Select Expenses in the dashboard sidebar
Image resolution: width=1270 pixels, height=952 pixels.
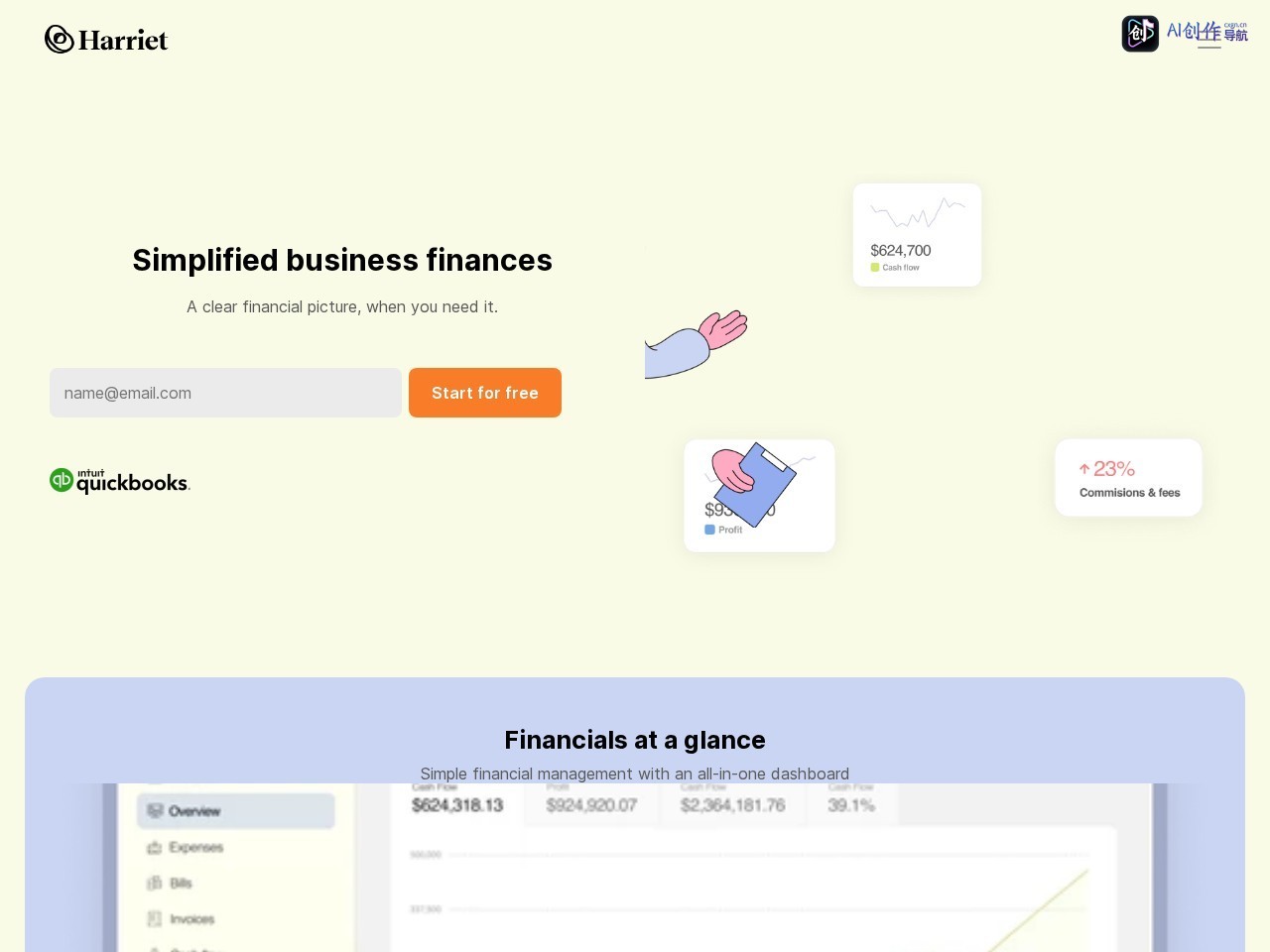195,847
